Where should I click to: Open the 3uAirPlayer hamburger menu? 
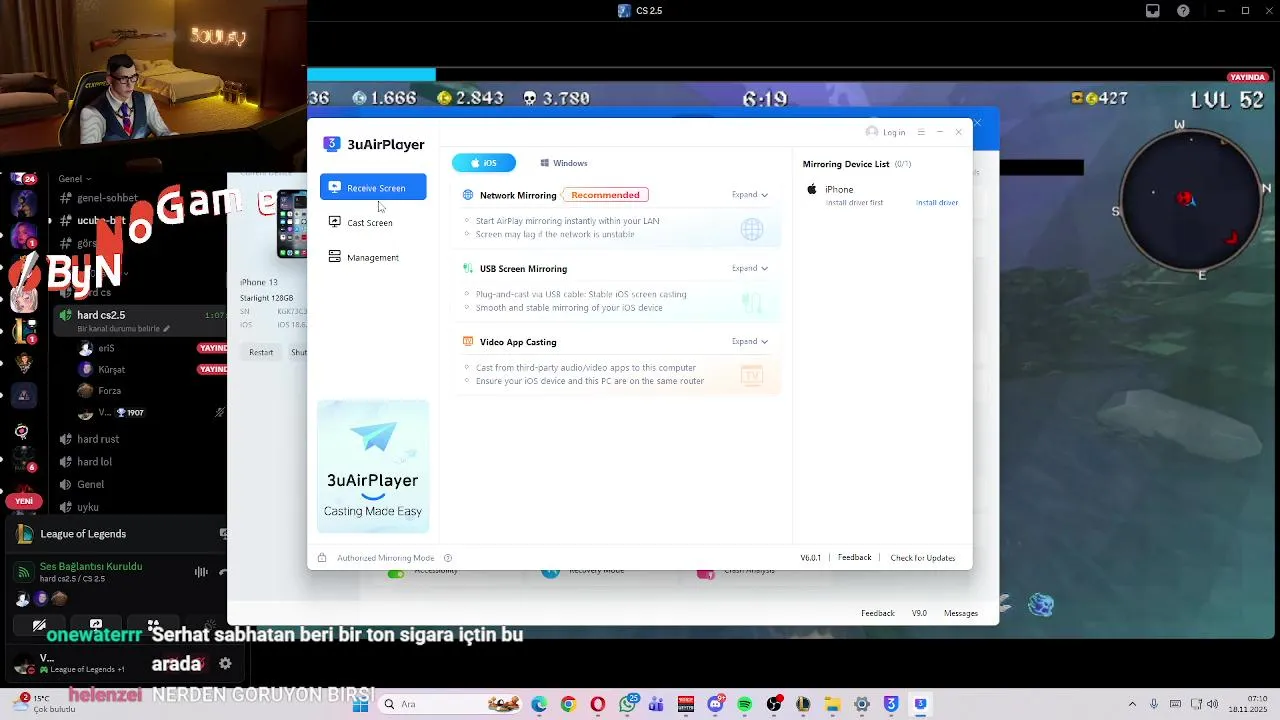tap(921, 132)
